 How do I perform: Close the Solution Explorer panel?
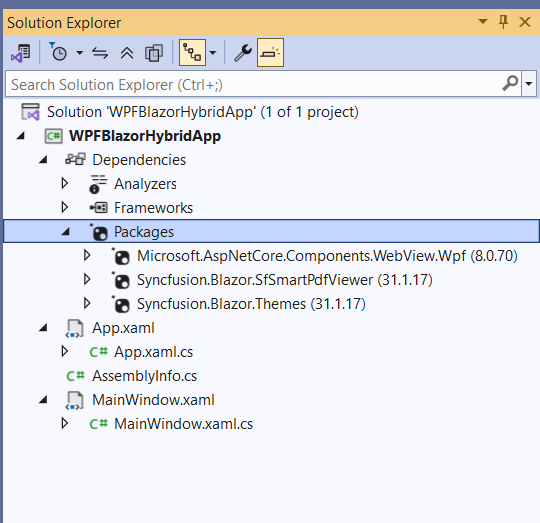pyautogui.click(x=525, y=22)
